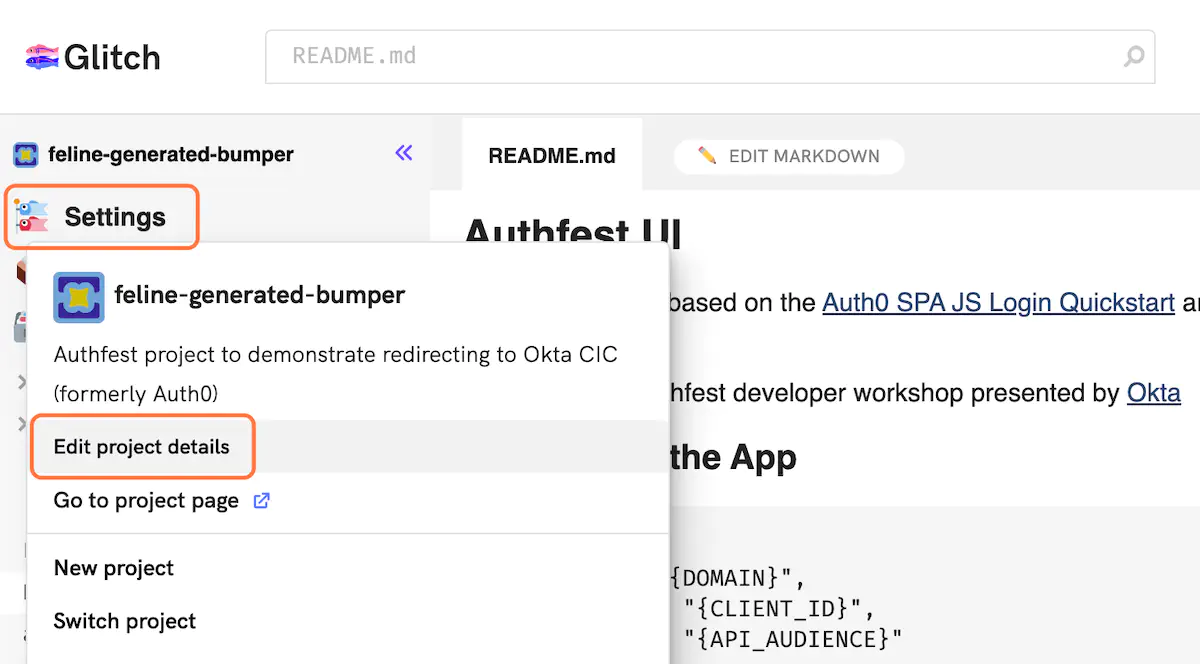The height and width of the screenshot is (664, 1200).
Task: Click the "{API_AUDIENCE}" code text
Action: (x=793, y=638)
